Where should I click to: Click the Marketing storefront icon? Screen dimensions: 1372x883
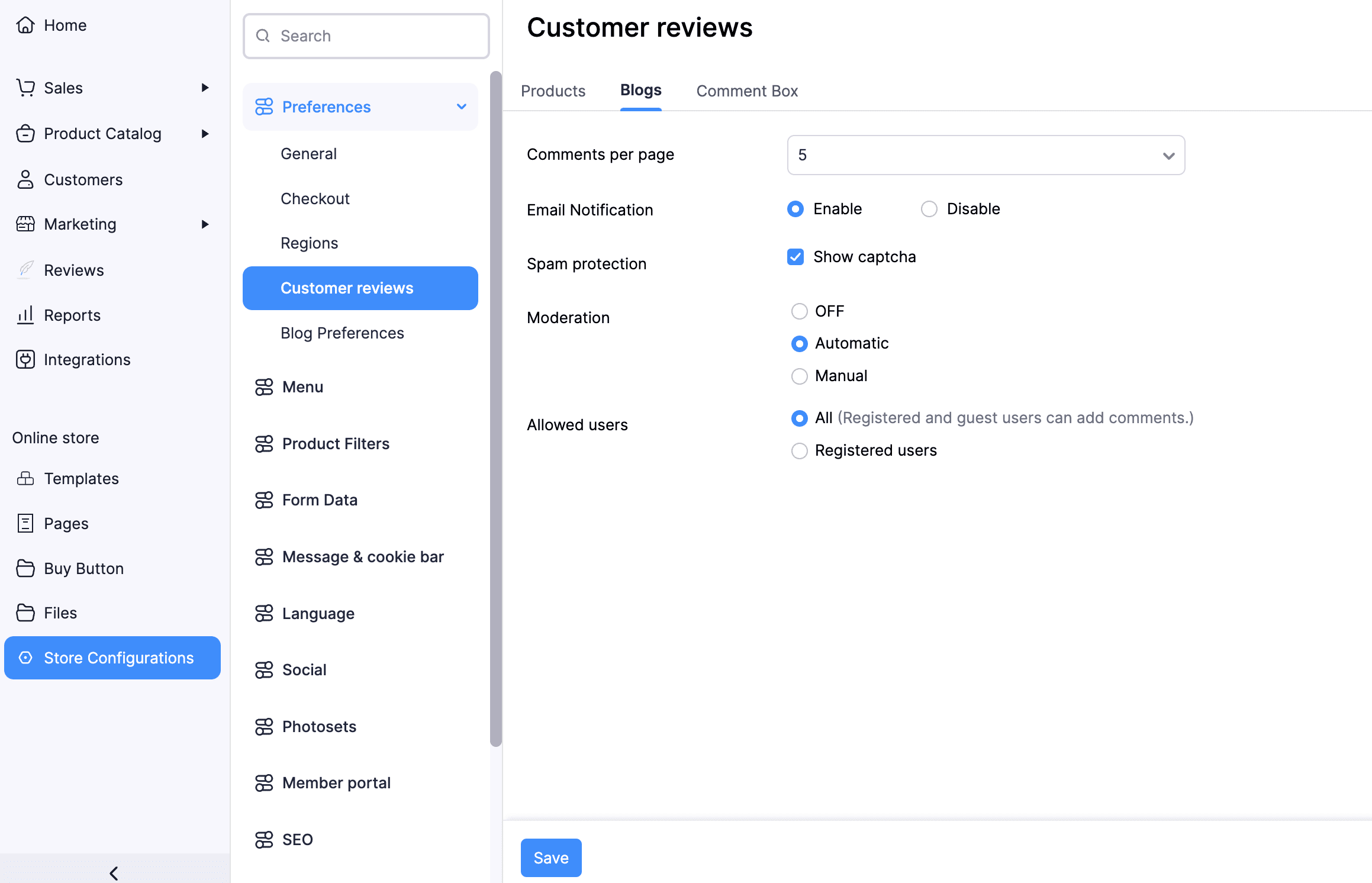pos(25,224)
